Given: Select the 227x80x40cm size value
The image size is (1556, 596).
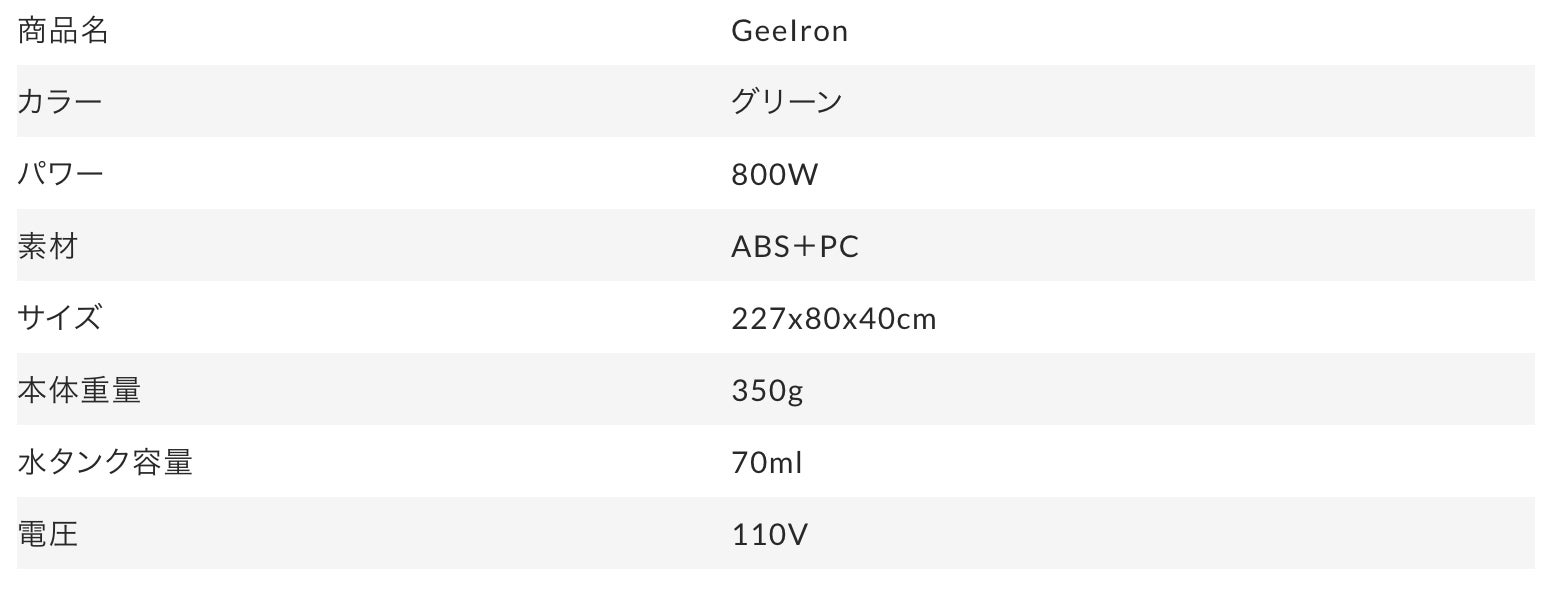Looking at the screenshot, I should point(834,319).
